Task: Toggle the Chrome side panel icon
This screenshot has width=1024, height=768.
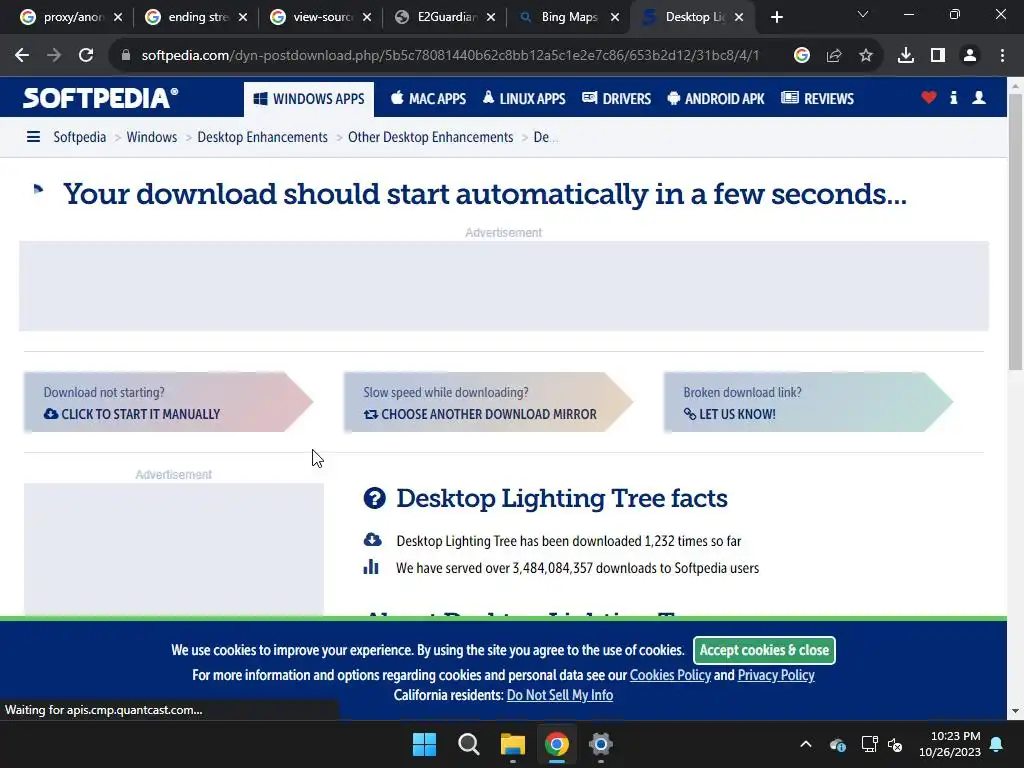Action: [x=938, y=56]
